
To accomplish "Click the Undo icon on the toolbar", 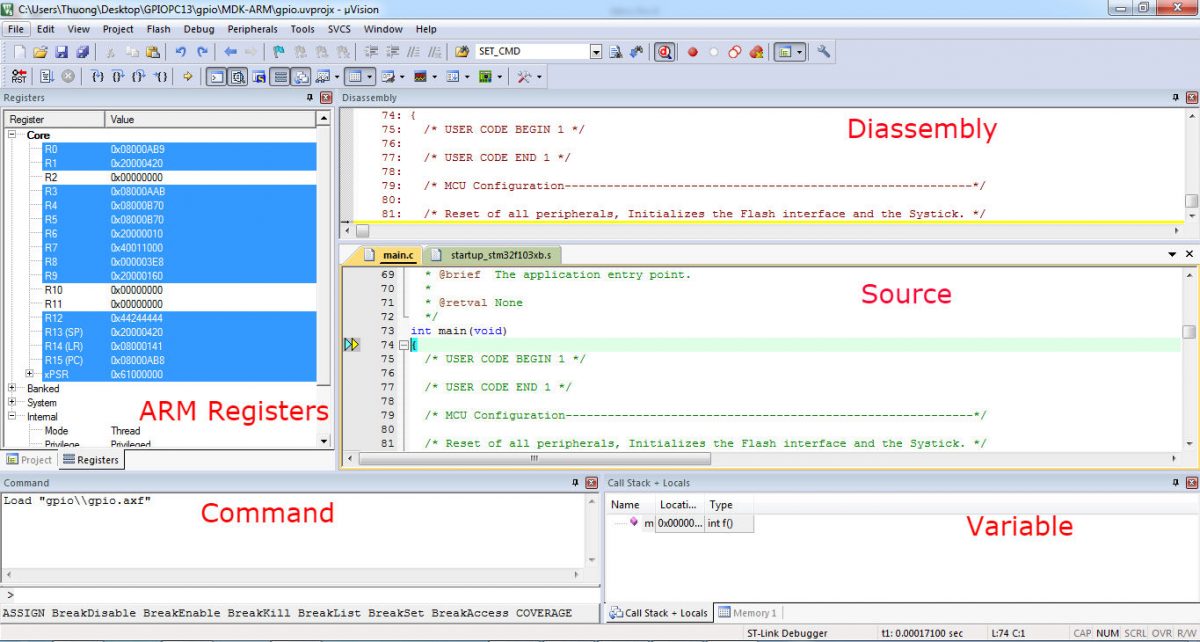I will pos(180,50).
